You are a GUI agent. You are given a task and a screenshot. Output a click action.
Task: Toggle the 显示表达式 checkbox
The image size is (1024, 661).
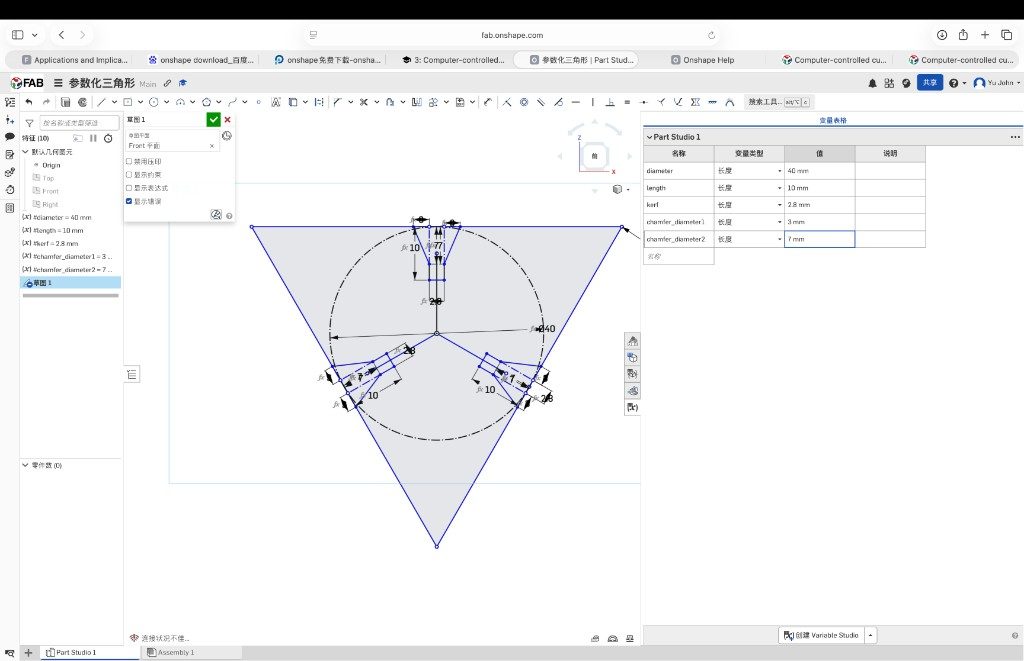[129, 187]
